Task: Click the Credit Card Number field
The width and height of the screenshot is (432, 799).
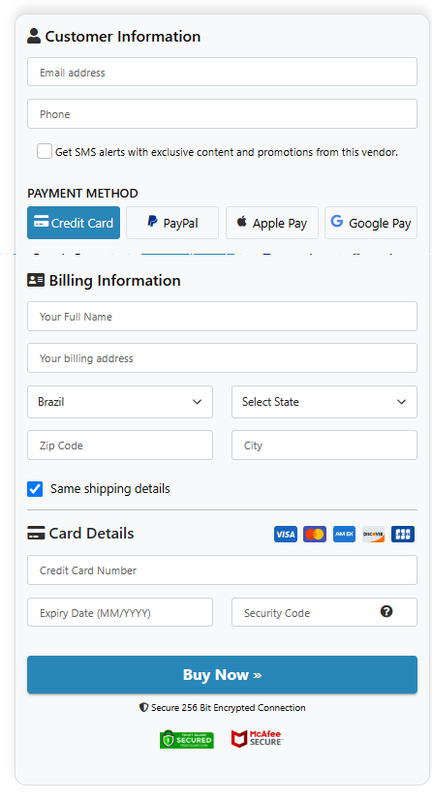Action: [222, 570]
